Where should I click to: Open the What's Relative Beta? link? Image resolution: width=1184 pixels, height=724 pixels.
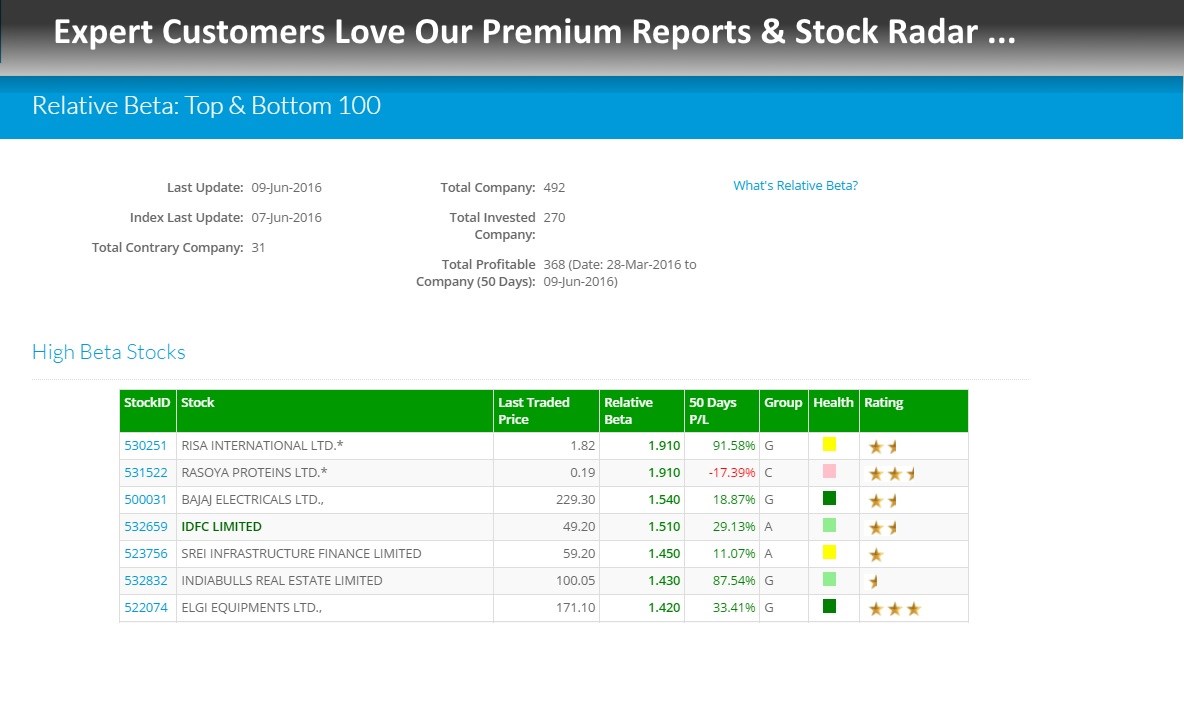[x=795, y=186]
